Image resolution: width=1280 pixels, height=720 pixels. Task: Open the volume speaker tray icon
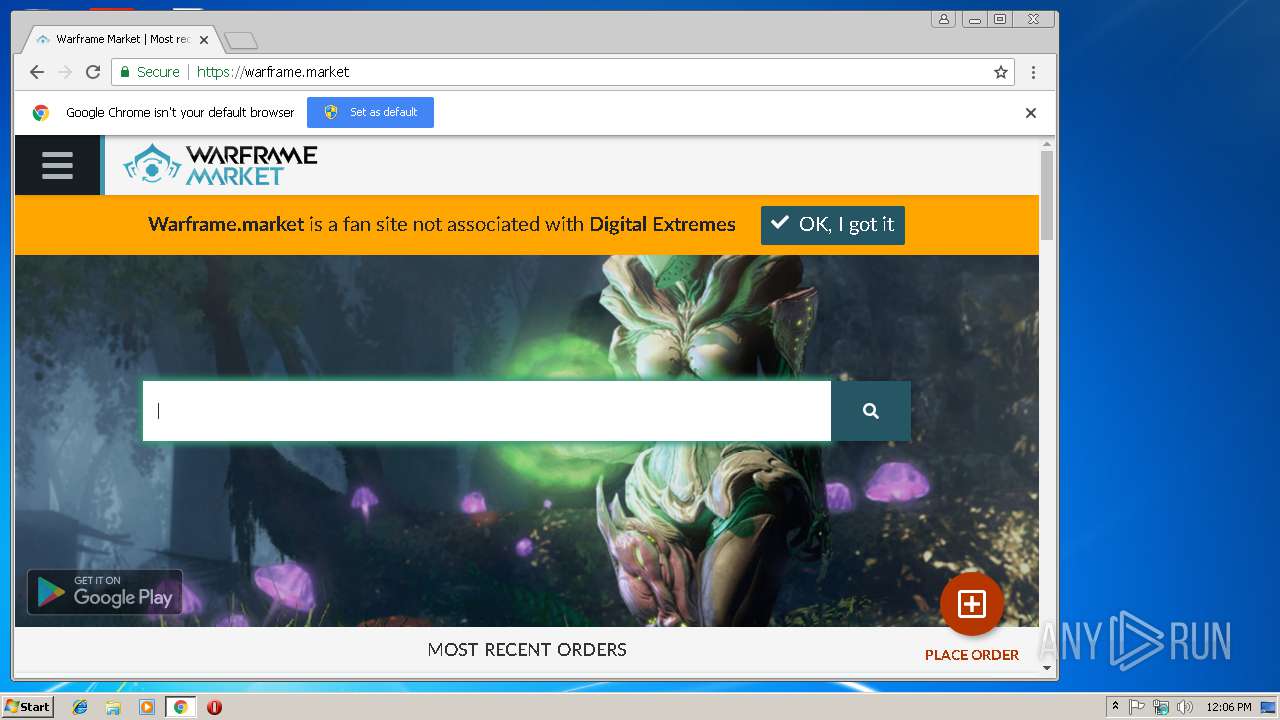click(1185, 707)
